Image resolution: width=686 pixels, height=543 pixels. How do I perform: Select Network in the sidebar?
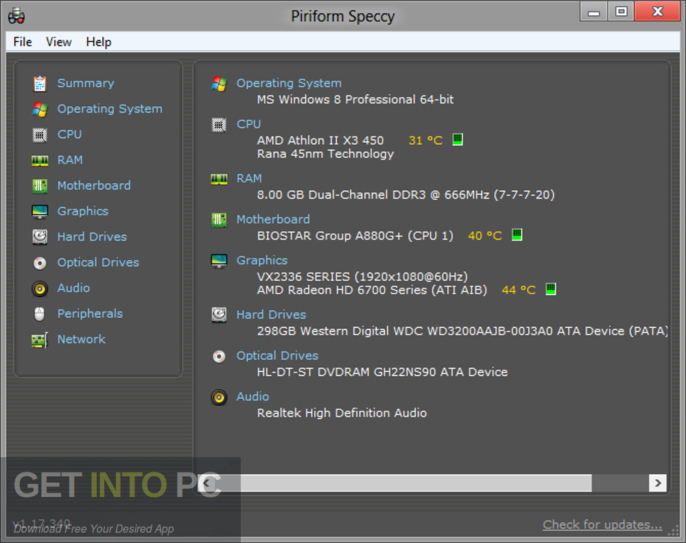coord(81,339)
